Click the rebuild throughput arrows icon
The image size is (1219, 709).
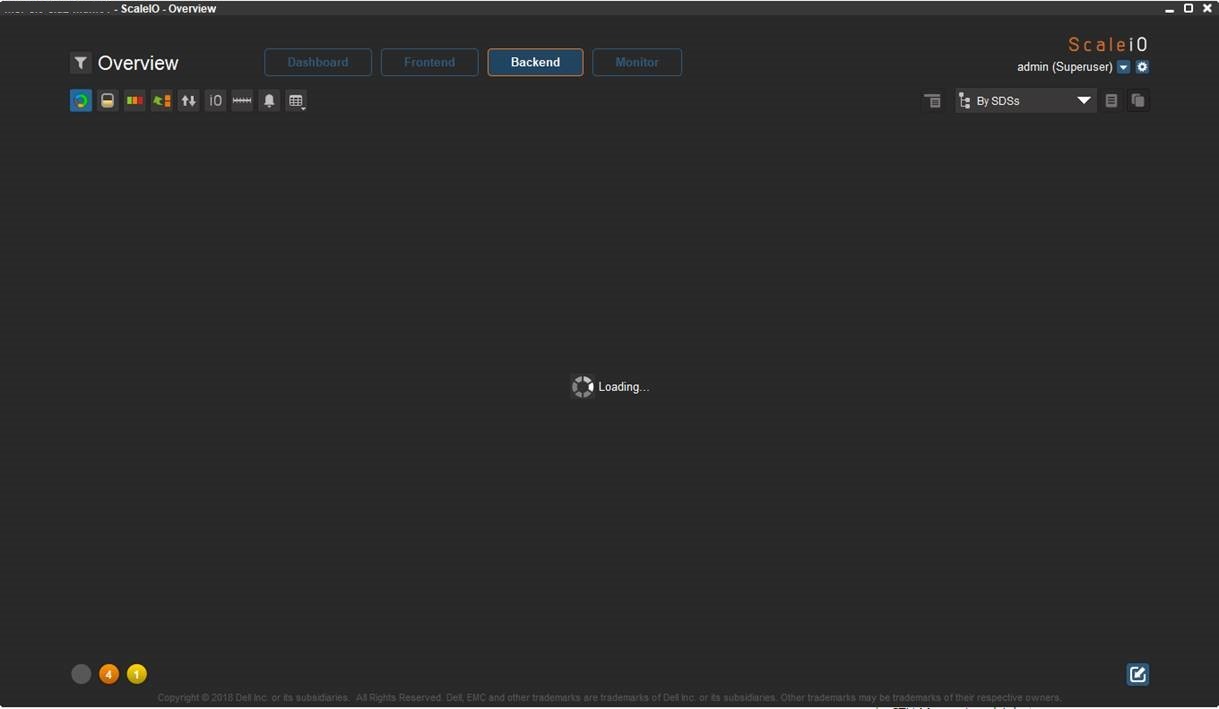188,100
